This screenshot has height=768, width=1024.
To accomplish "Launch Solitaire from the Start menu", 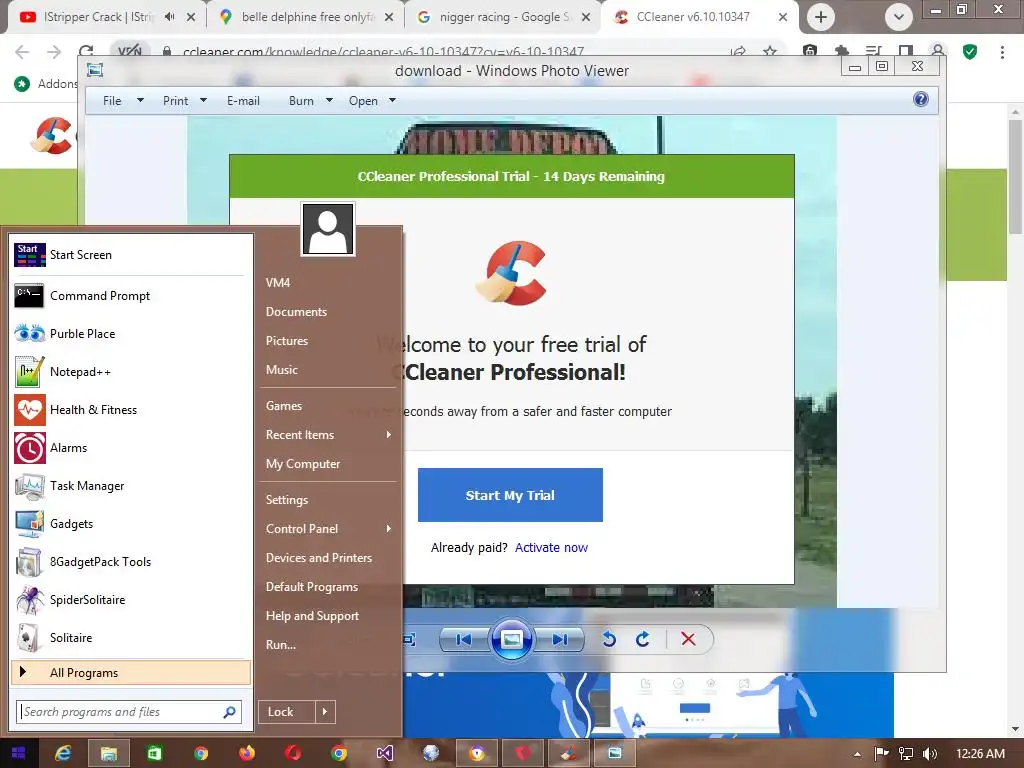I will tap(131, 637).
